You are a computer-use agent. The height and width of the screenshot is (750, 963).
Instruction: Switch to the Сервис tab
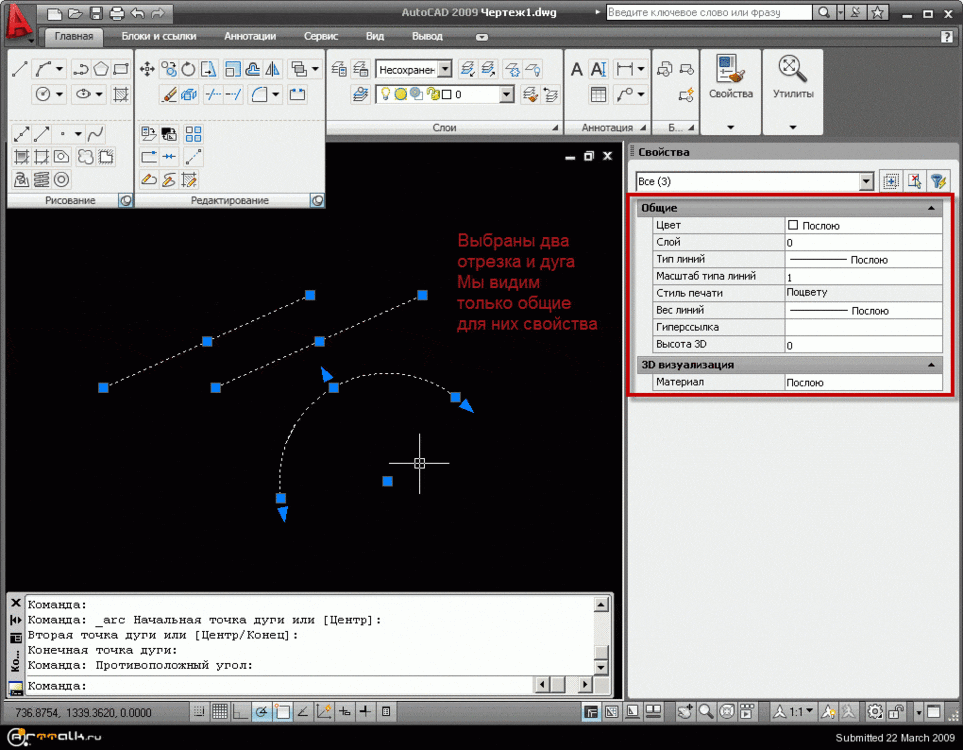[321, 36]
